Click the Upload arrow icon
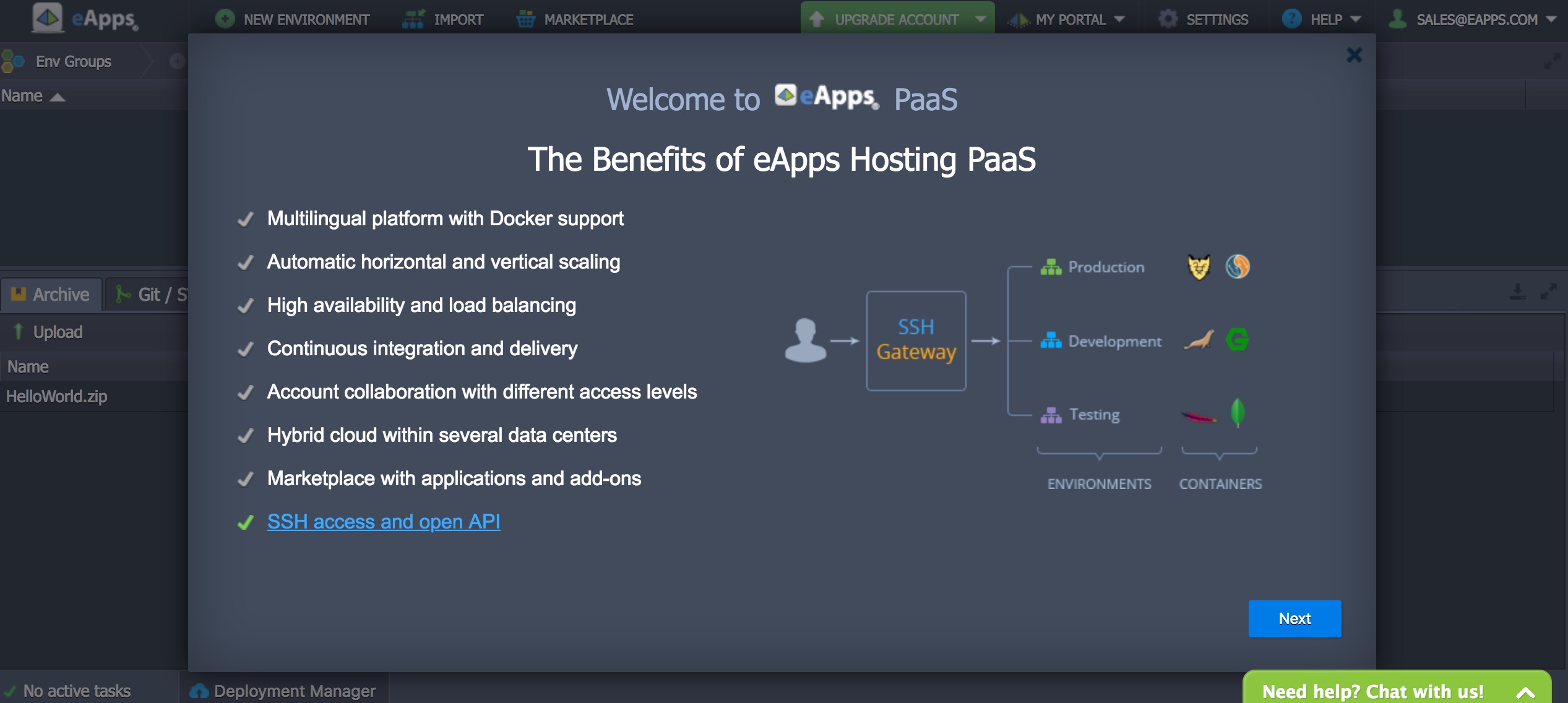 point(19,332)
